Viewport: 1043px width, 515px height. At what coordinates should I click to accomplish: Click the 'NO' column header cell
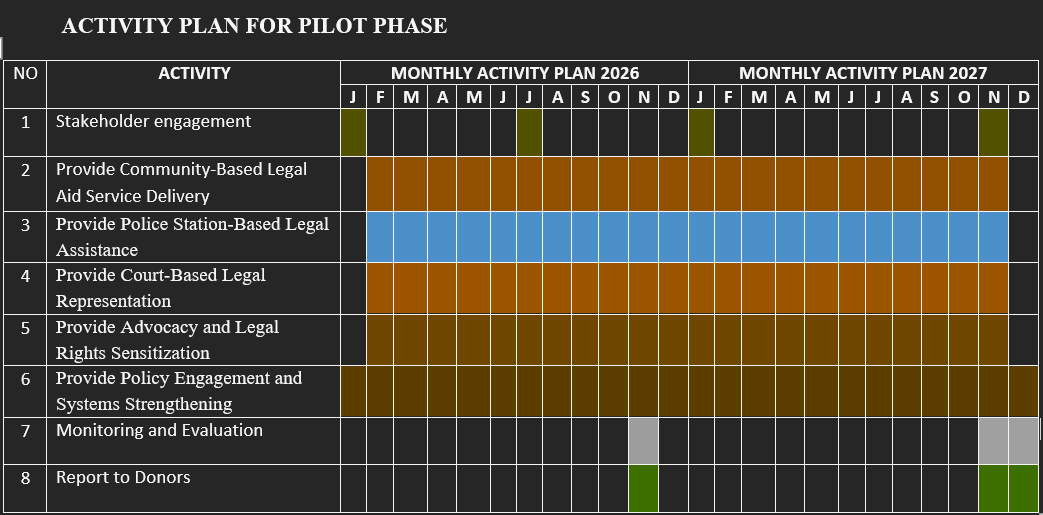[x=25, y=73]
